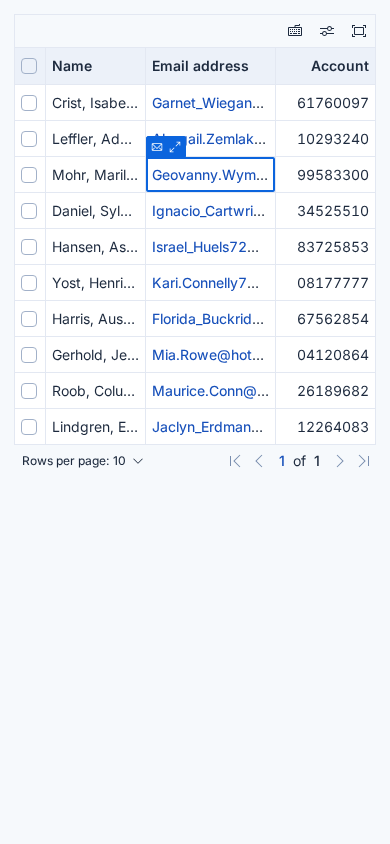Go to first page arrow
Viewport: 390px width, 844px height.
235,461
